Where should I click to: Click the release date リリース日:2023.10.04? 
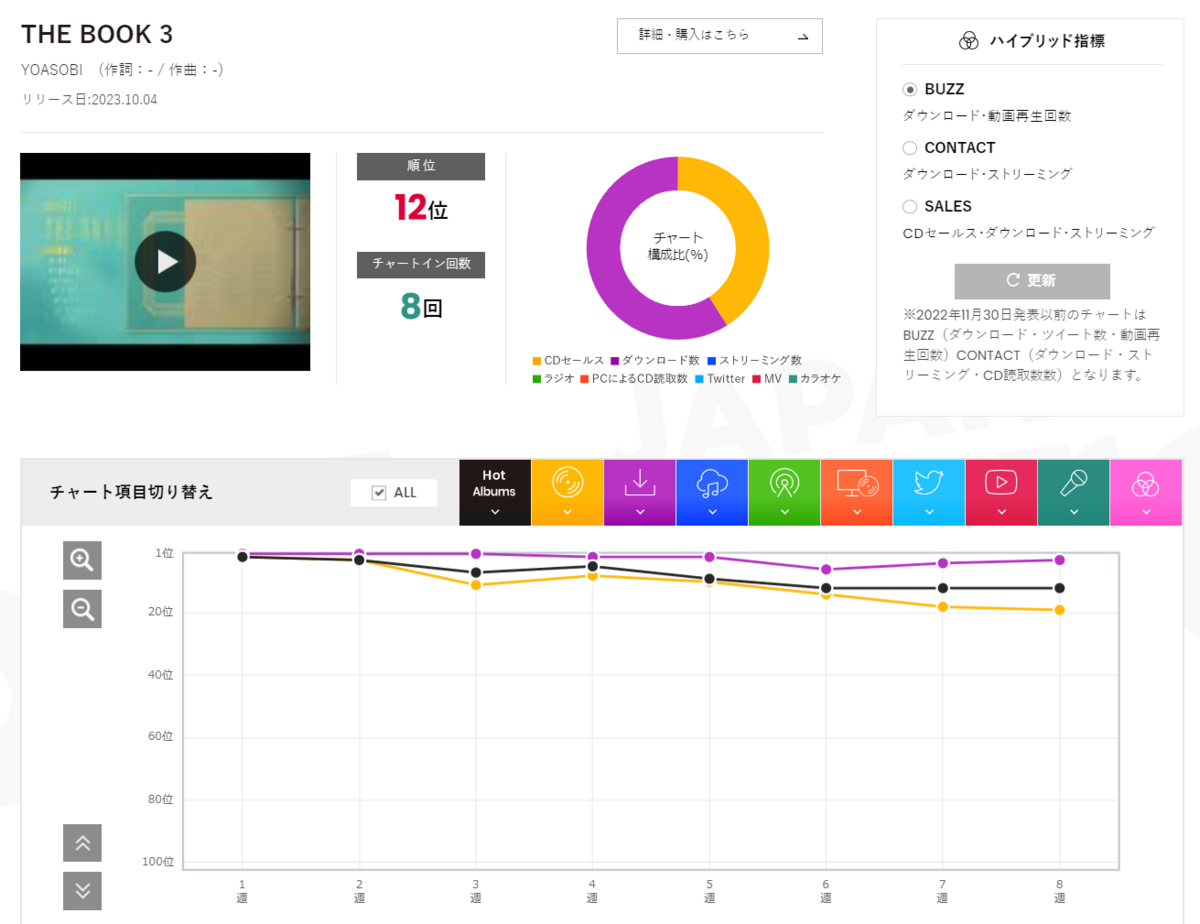pos(89,100)
